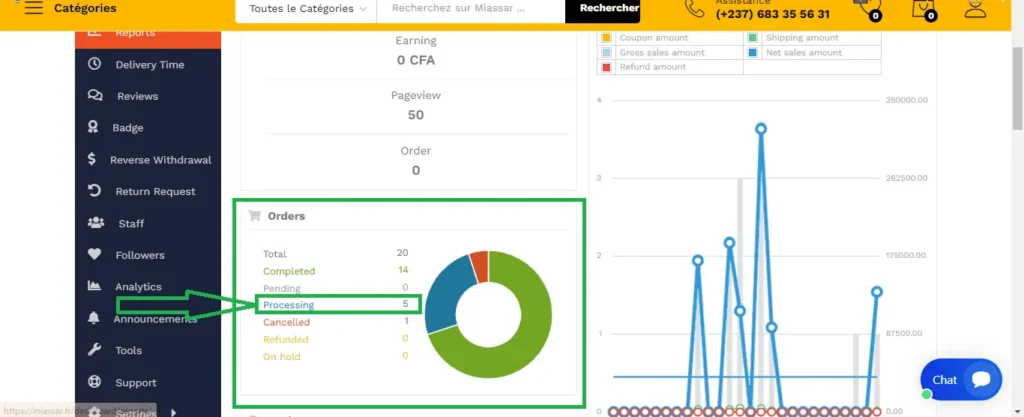The image size is (1024, 417).
Task: Click the heart icon beside Followers
Action: (95, 255)
